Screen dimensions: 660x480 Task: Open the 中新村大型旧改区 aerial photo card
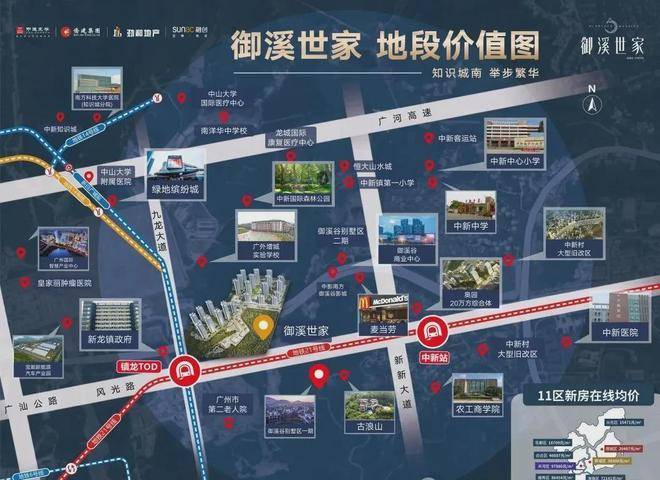(x=575, y=233)
